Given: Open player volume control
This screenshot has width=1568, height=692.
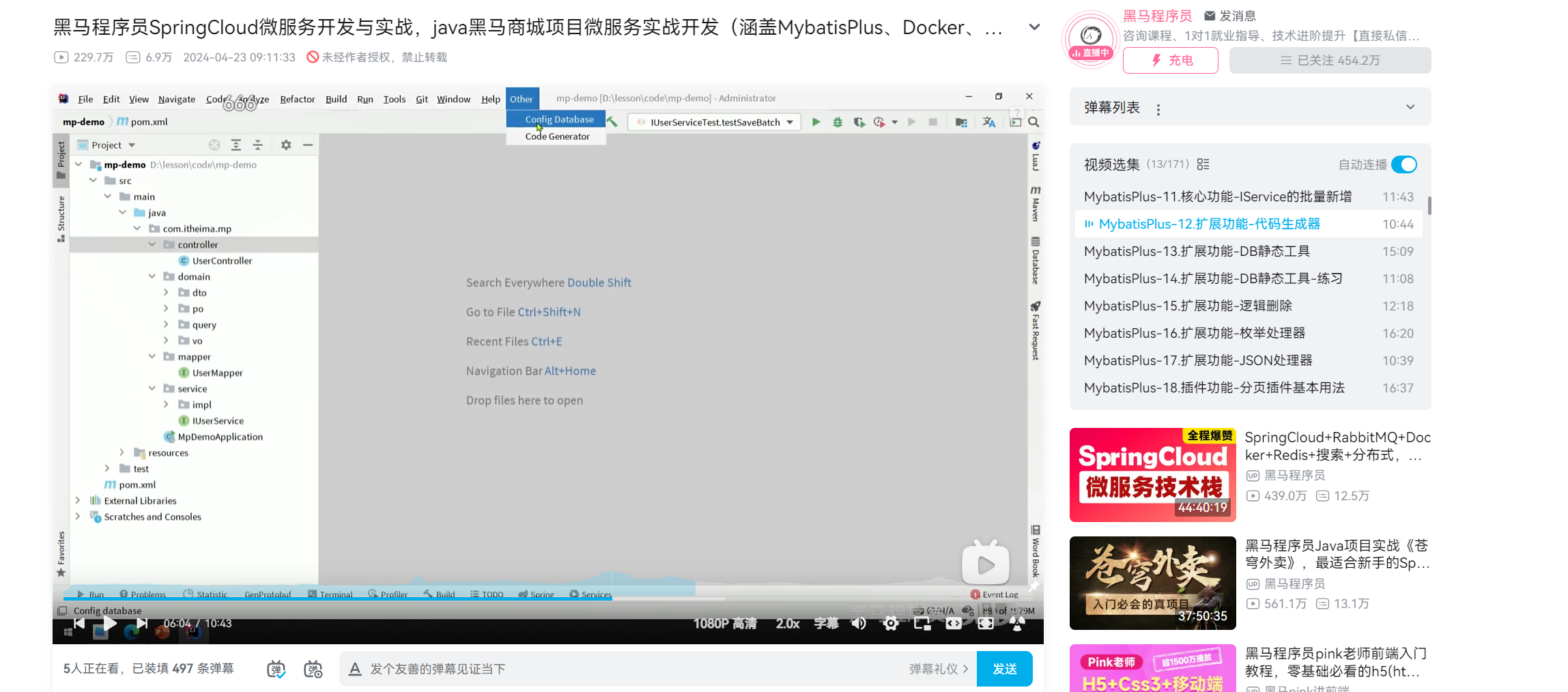Looking at the screenshot, I should point(859,623).
